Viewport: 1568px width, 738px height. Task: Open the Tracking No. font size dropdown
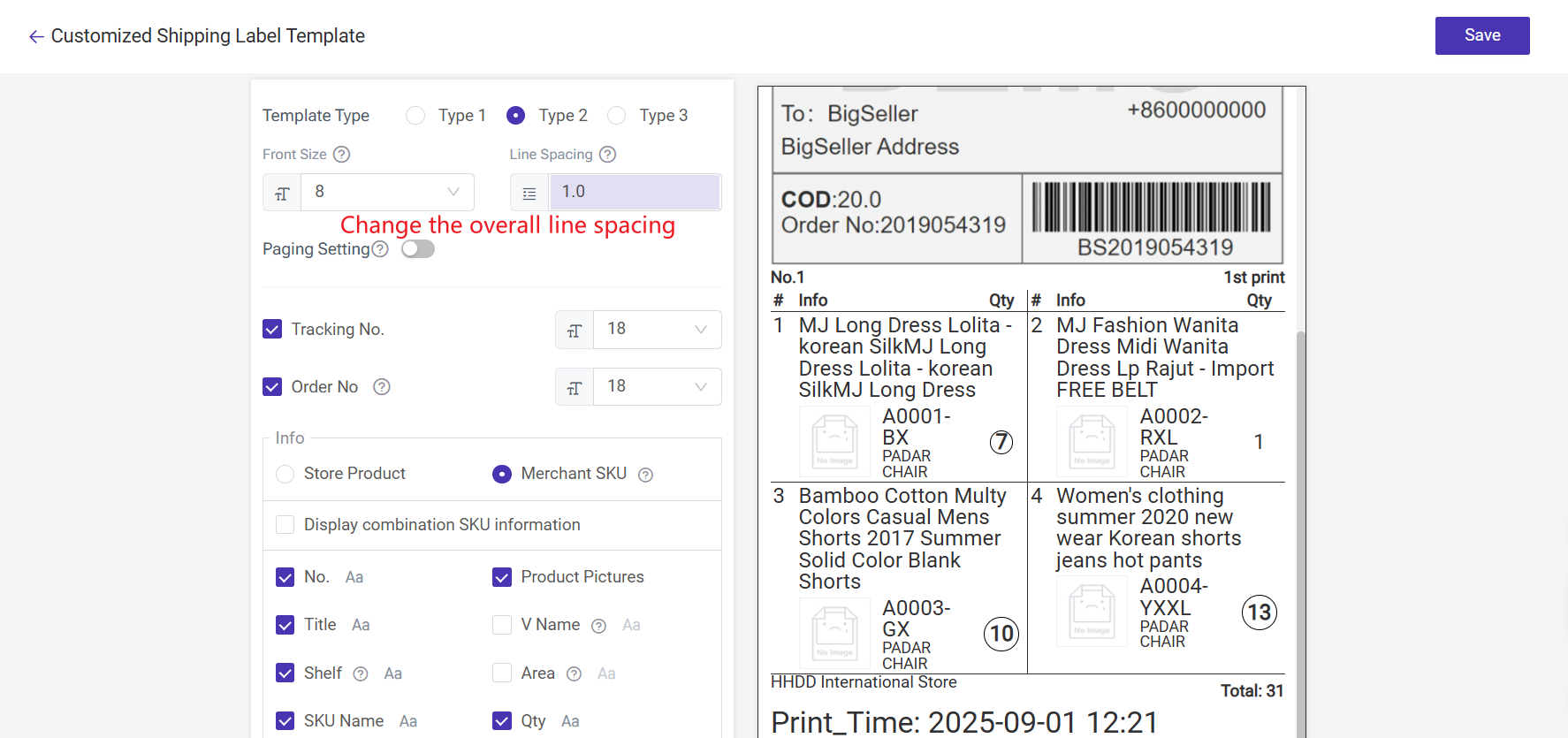[658, 330]
